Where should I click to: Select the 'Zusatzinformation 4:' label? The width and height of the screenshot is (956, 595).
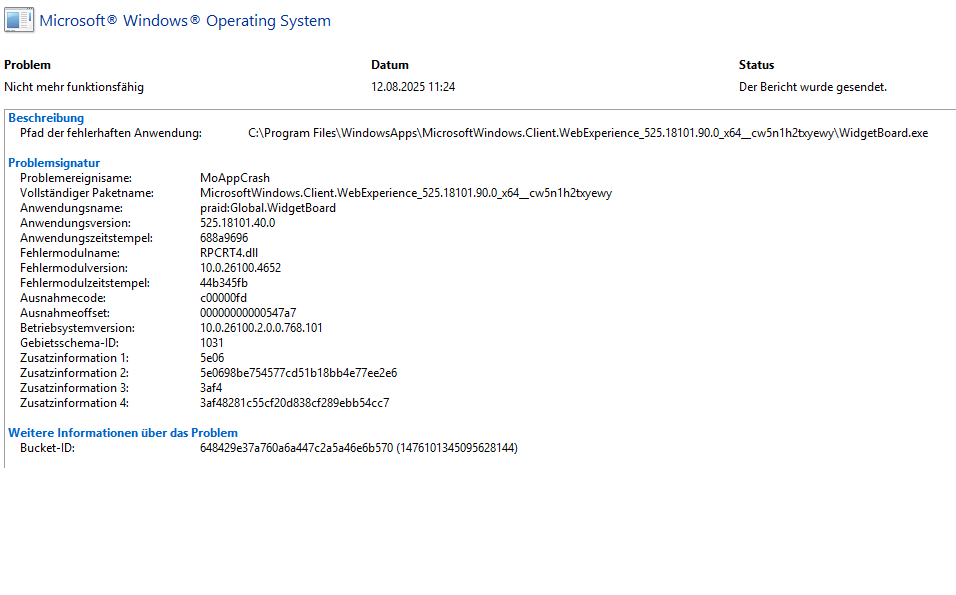point(74,403)
